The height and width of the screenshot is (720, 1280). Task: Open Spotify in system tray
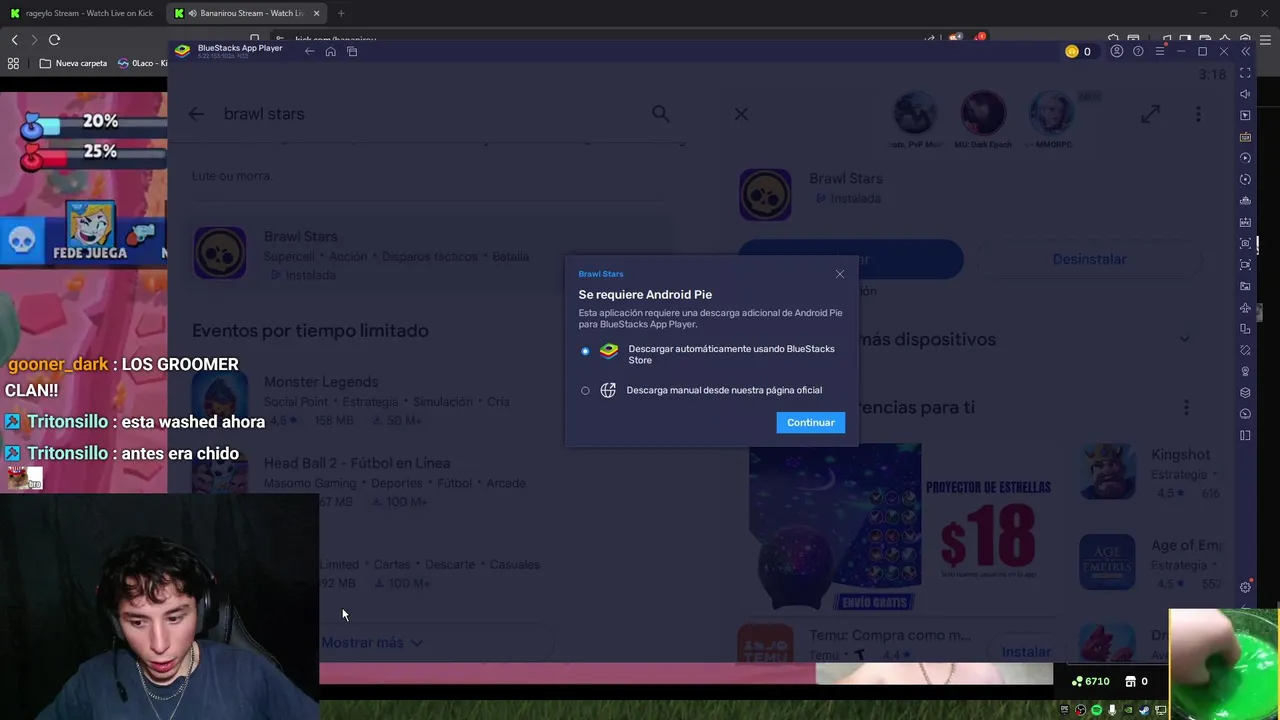pos(1097,710)
